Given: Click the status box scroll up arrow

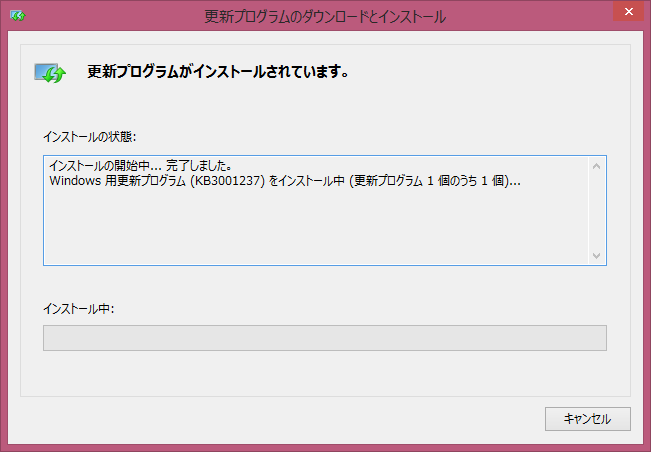Looking at the screenshot, I should tap(597, 166).
